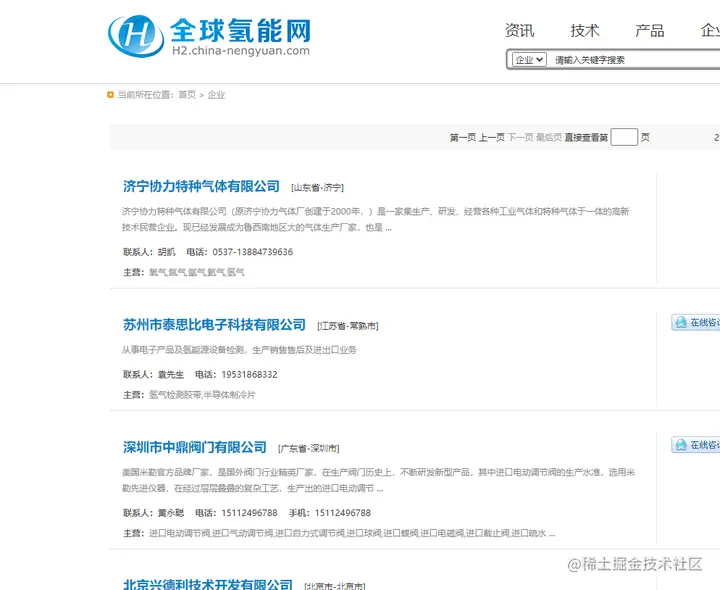Viewport: 720px width, 590px height.
Task: Click online consult button for 深圳市中鼎阀门
Action: [696, 445]
